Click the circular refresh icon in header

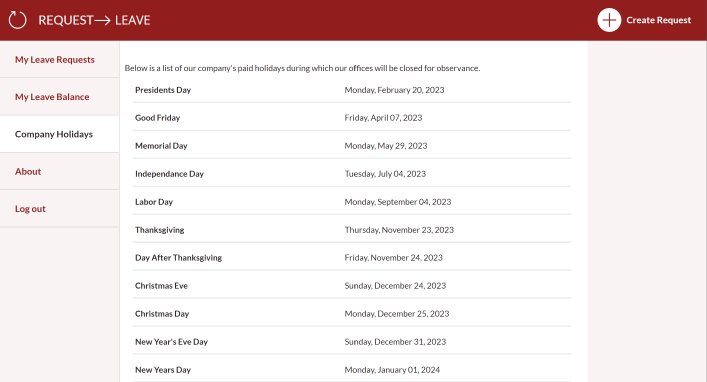(x=18, y=20)
